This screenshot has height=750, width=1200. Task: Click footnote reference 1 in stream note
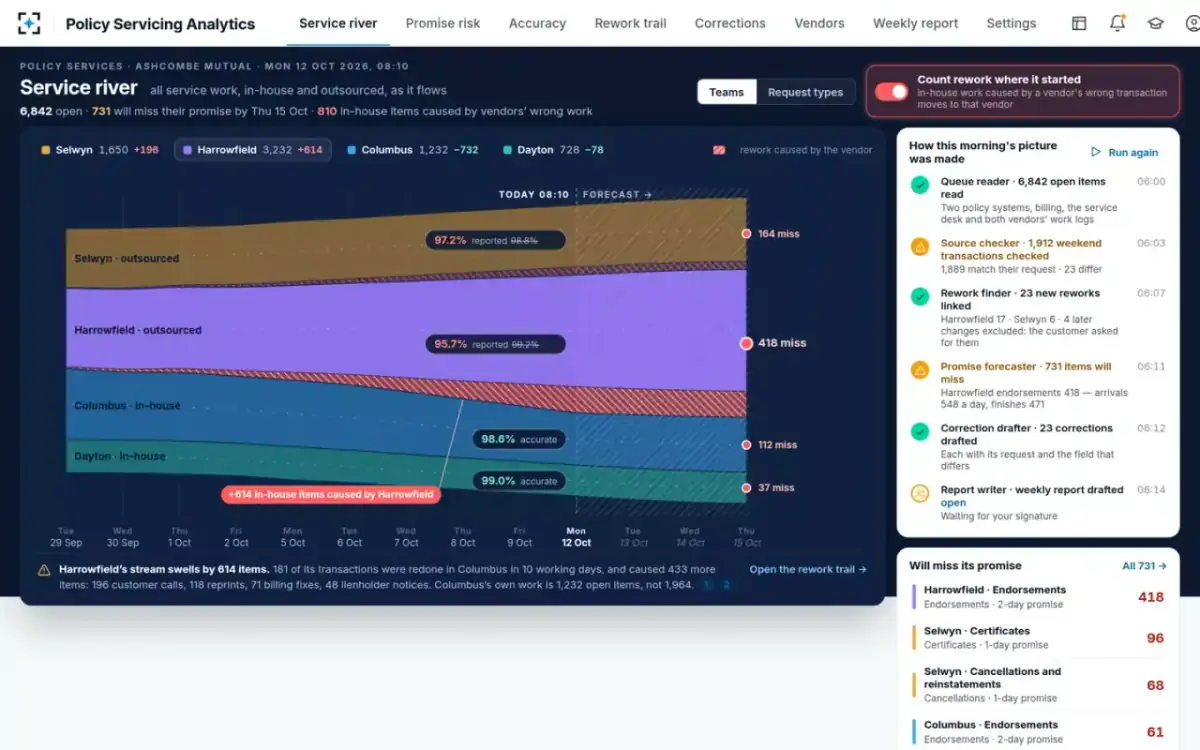tap(706, 585)
